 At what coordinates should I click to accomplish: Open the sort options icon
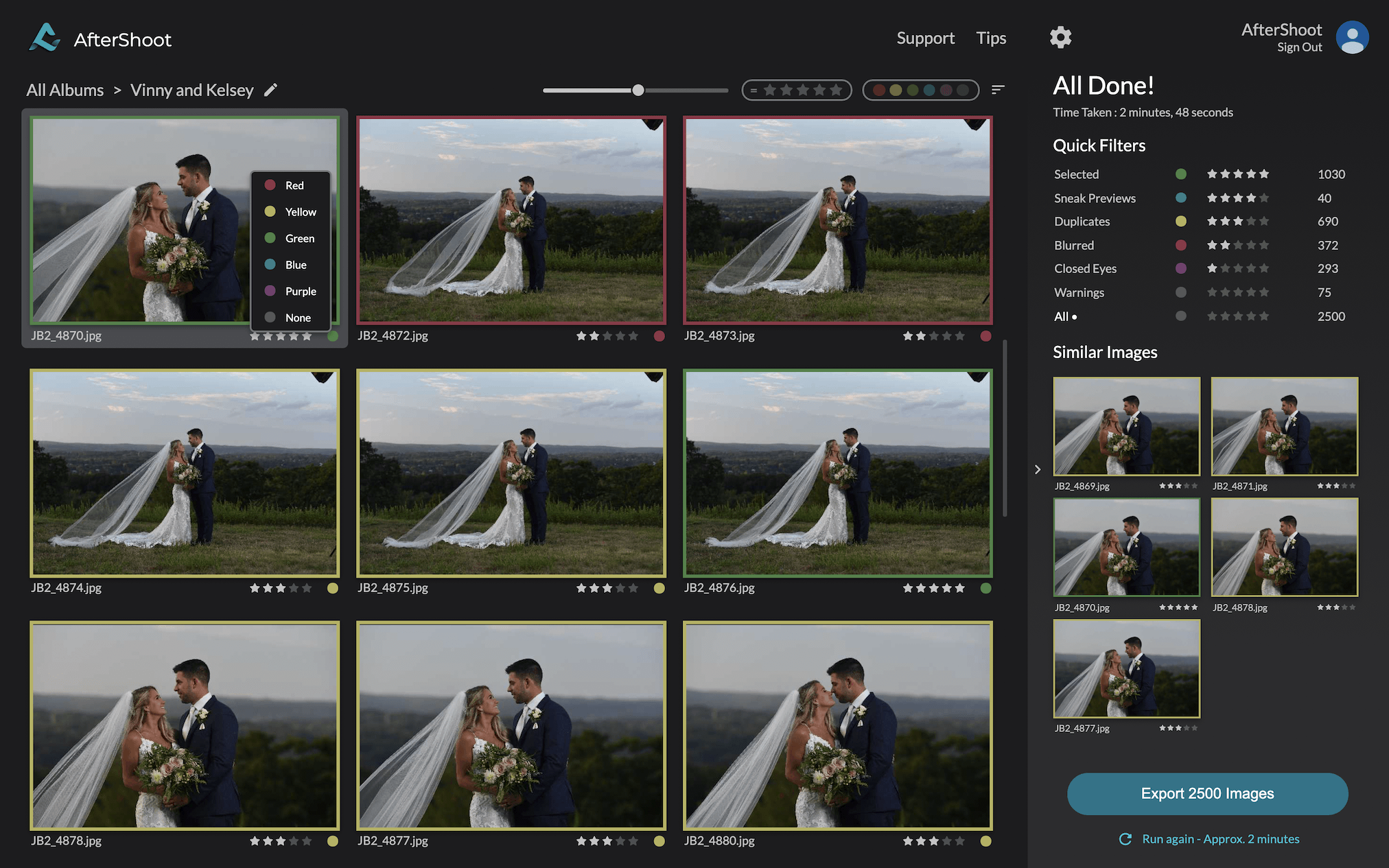[998, 90]
